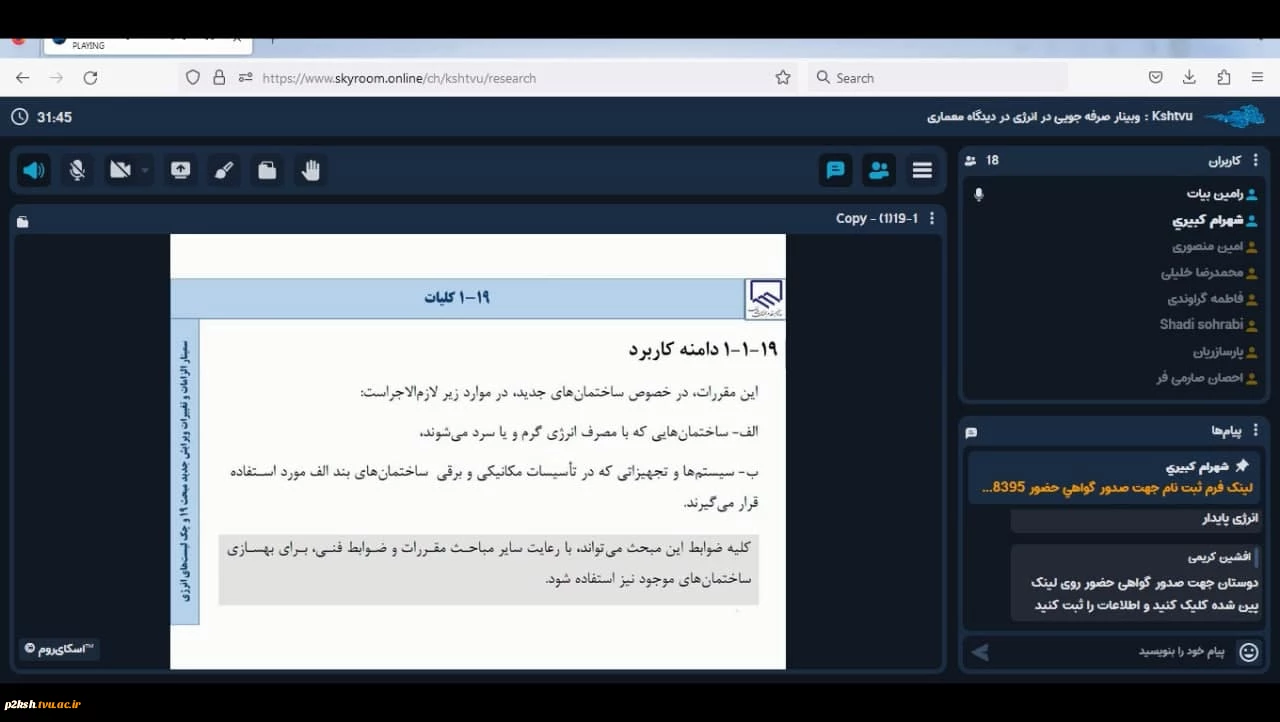Screen dimensions: 1280x722
Task: Click the Skyroom logo at top right
Action: 1234,117
